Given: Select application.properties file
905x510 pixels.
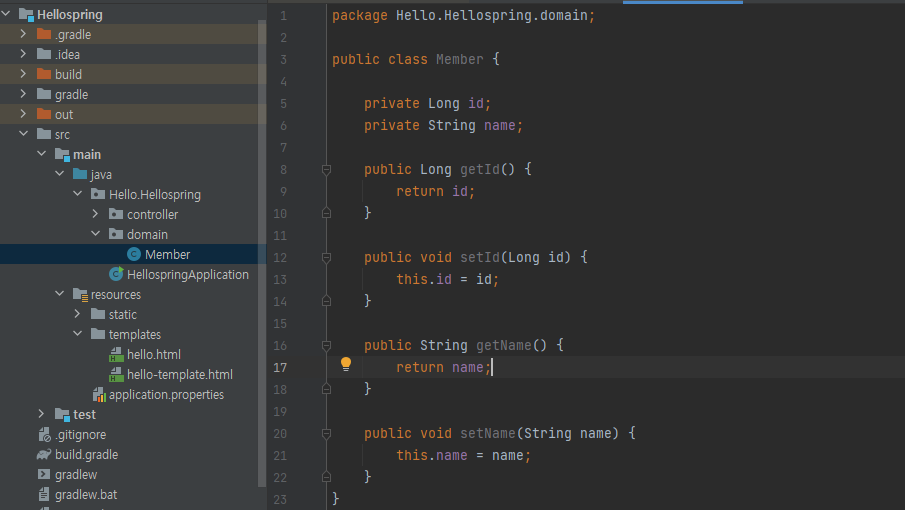Looking at the screenshot, I should pyautogui.click(x=166, y=395).
